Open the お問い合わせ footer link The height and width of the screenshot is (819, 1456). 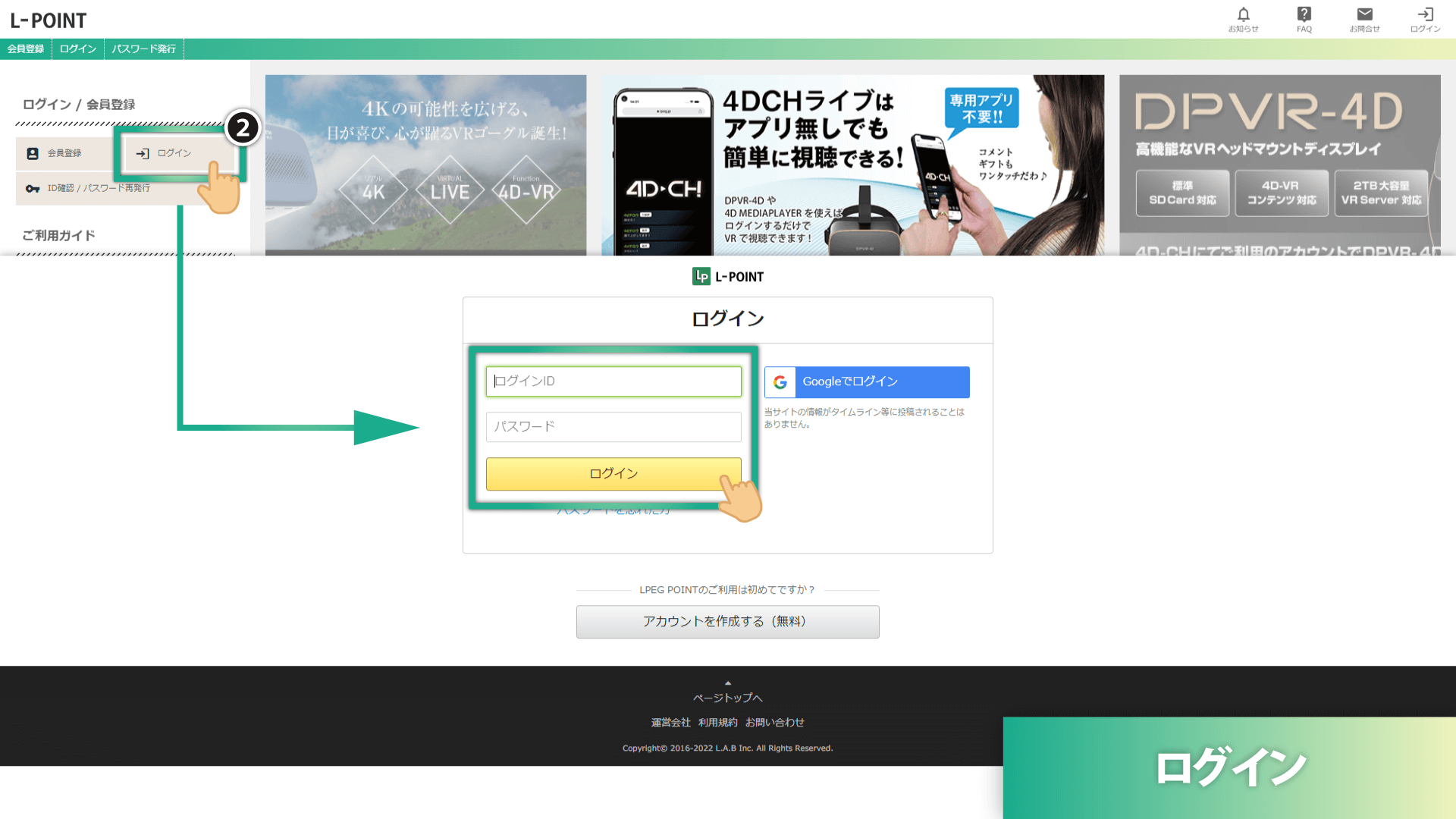[x=774, y=723]
